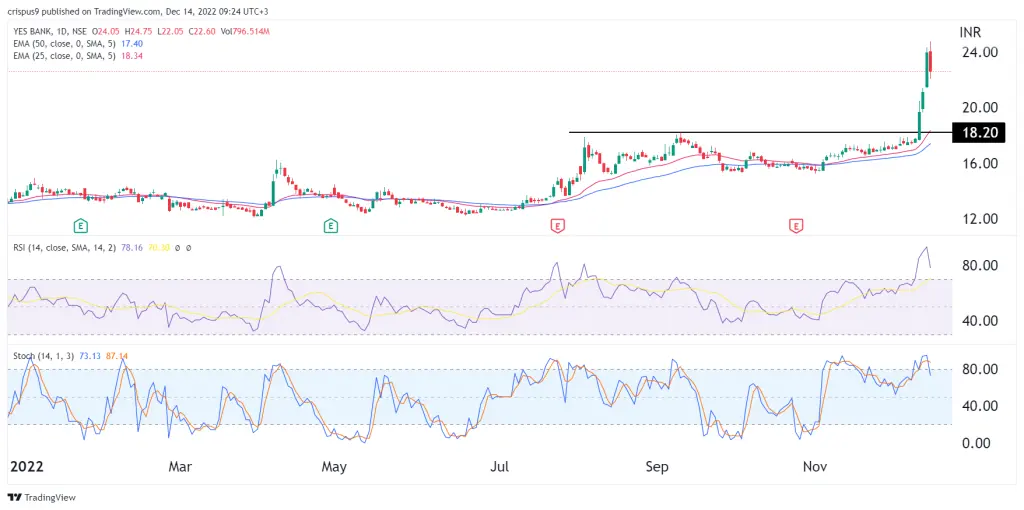Click the 24.00 price axis label
Image resolution: width=1024 pixels, height=510 pixels.
(x=980, y=52)
